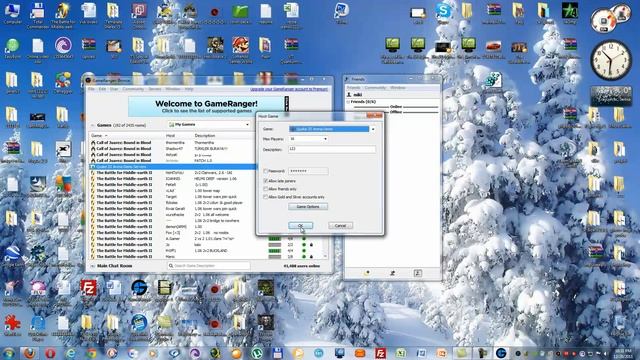The width and height of the screenshot is (640, 360).
Task: Select the Computer desktop icon
Action: click(x=12, y=13)
